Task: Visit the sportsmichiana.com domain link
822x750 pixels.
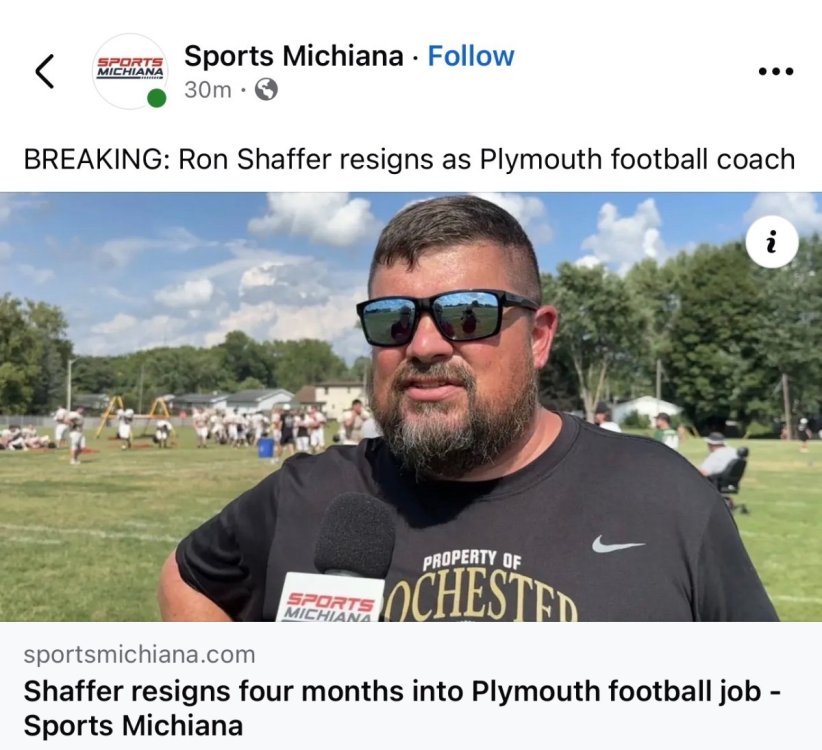Action: point(139,655)
